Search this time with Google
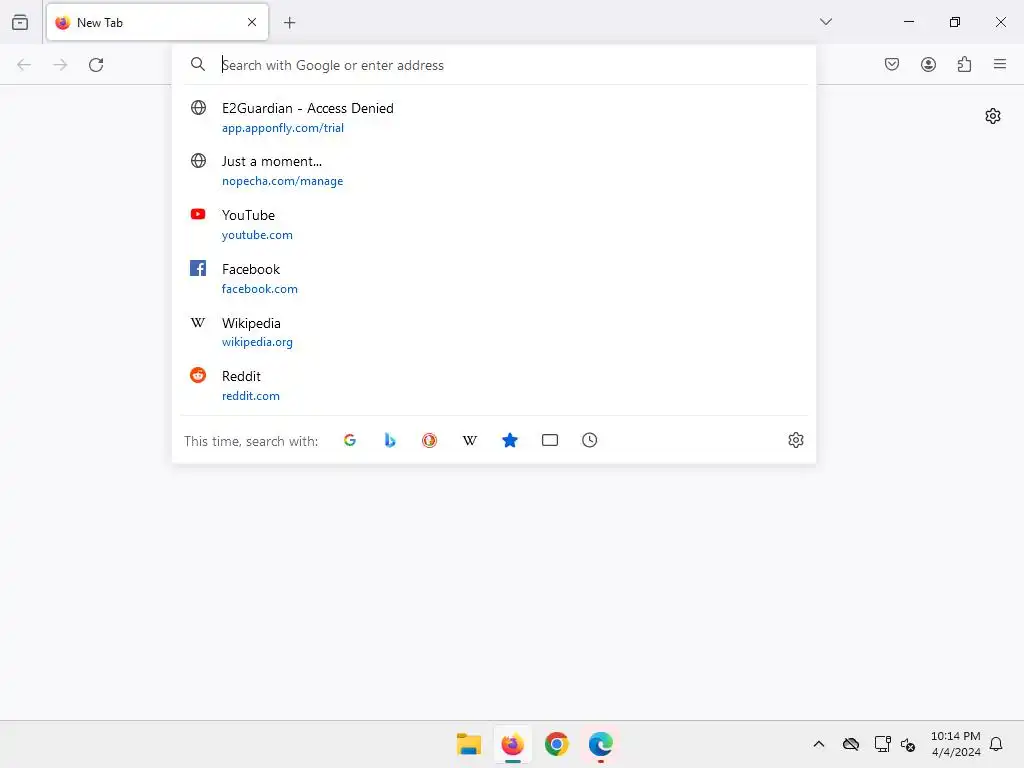The image size is (1024, 768). (350, 440)
